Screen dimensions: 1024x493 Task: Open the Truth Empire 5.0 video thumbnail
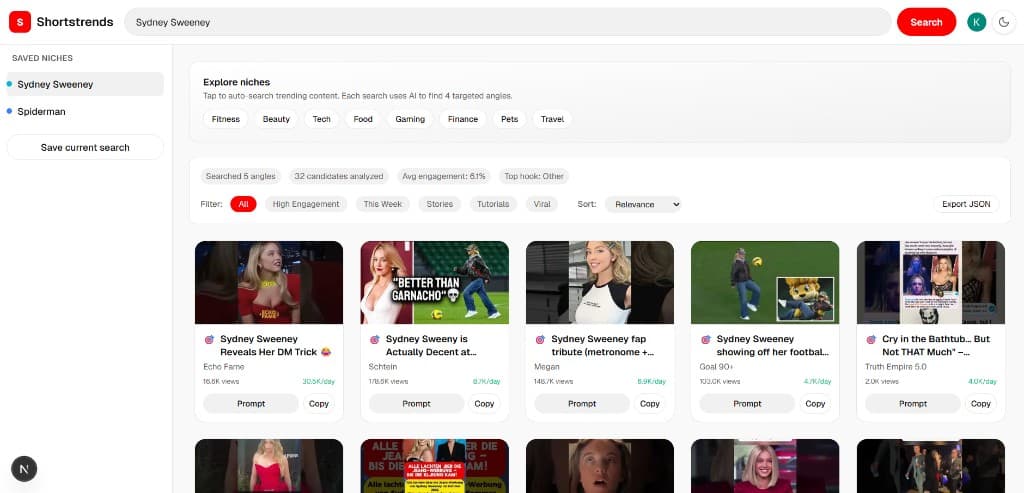click(x=931, y=283)
